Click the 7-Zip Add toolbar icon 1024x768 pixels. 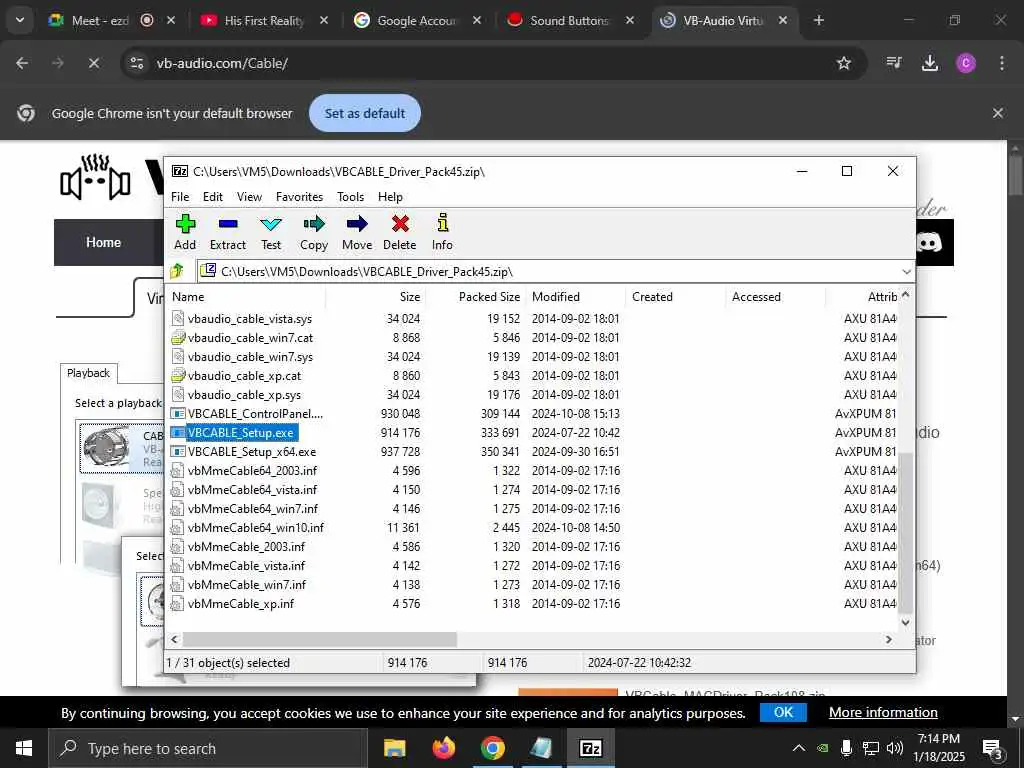click(x=185, y=224)
